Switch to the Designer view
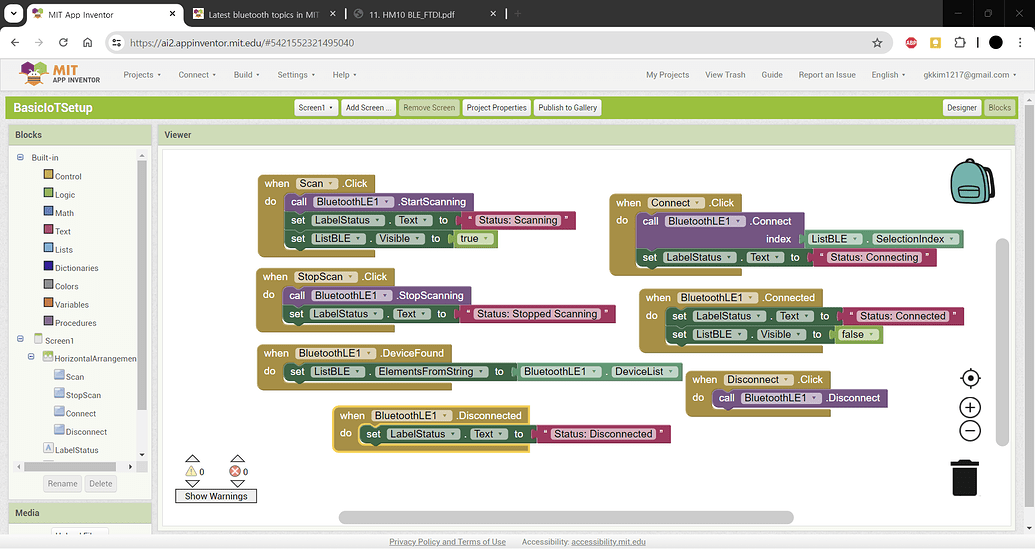This screenshot has height=549, width=1035. [x=962, y=108]
